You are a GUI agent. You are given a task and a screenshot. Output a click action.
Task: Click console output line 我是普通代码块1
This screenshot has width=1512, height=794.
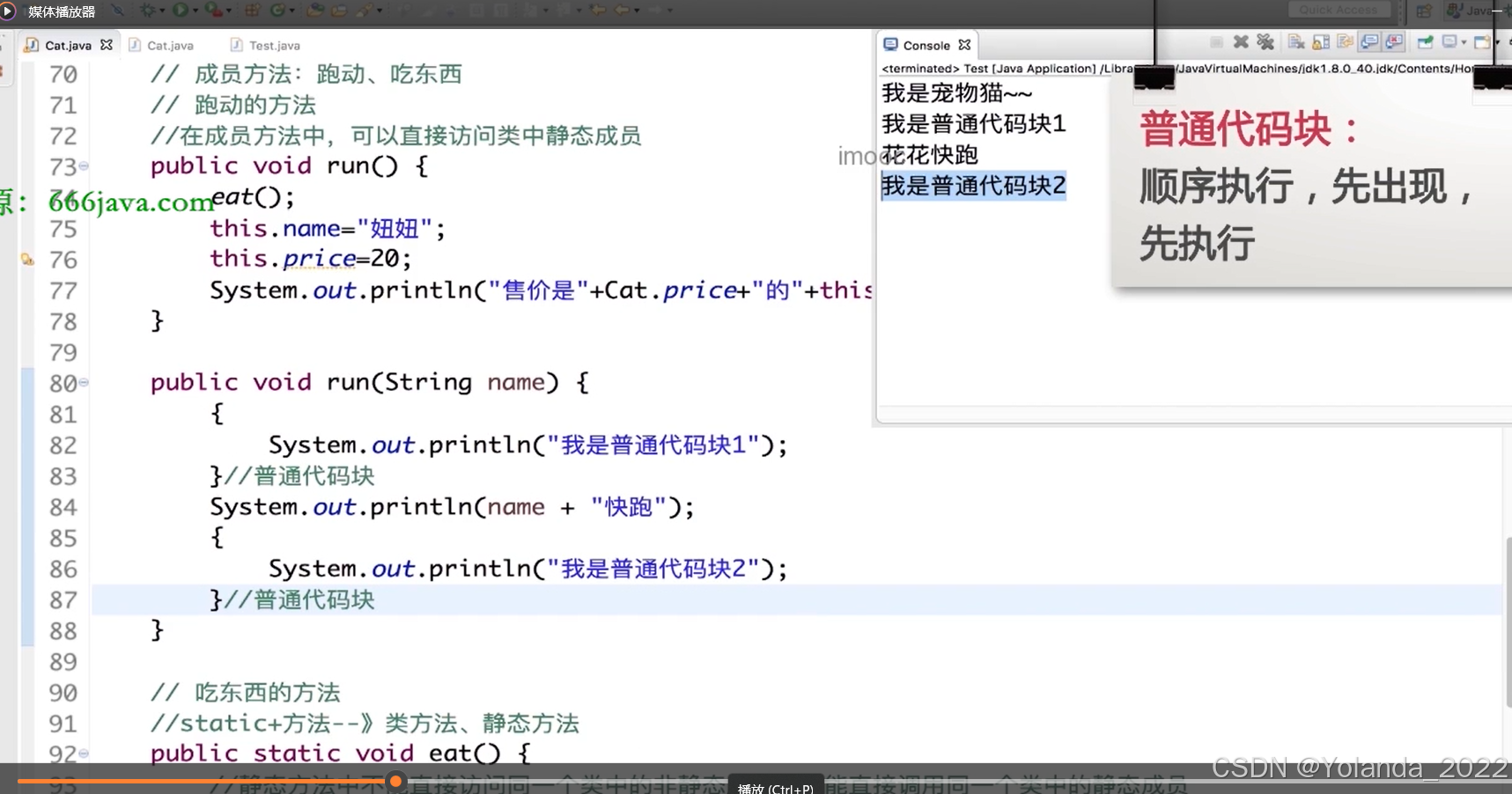[x=974, y=123]
